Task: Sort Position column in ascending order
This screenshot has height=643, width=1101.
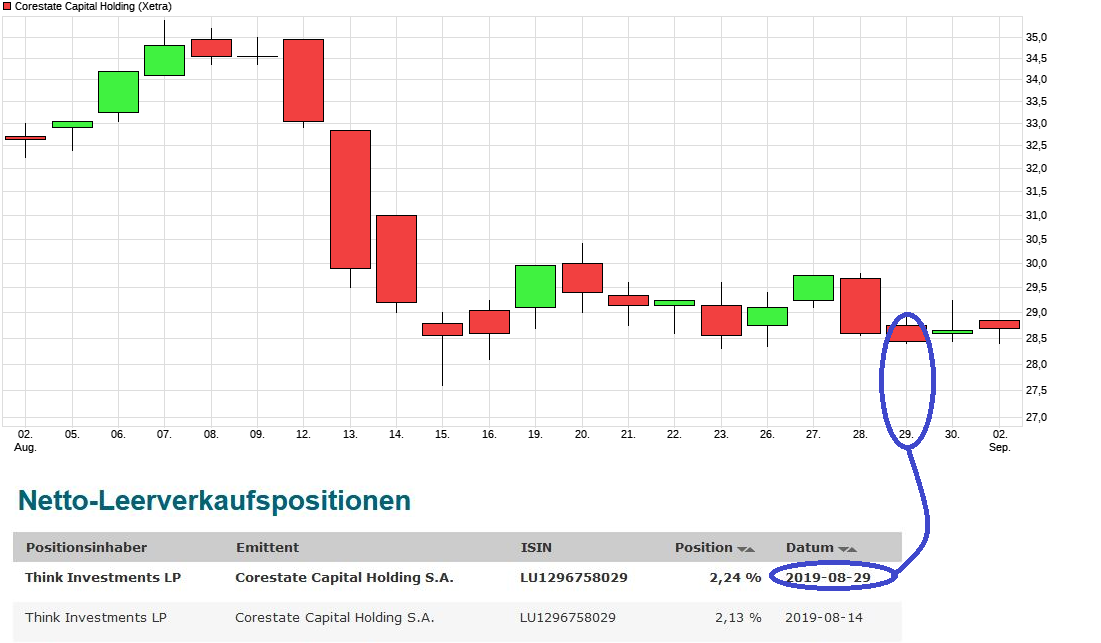Action: click(751, 548)
